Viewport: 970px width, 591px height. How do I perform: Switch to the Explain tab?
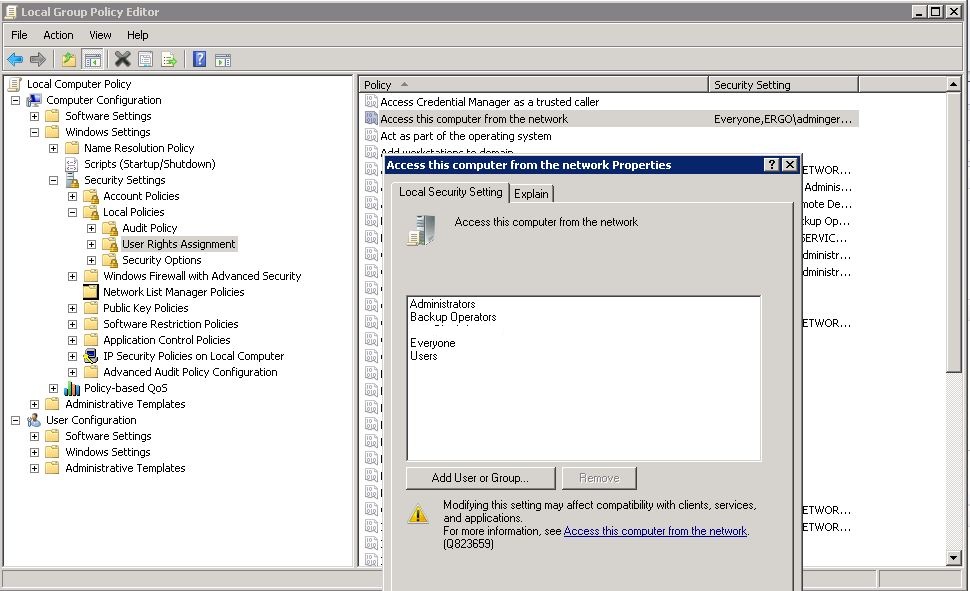click(531, 193)
